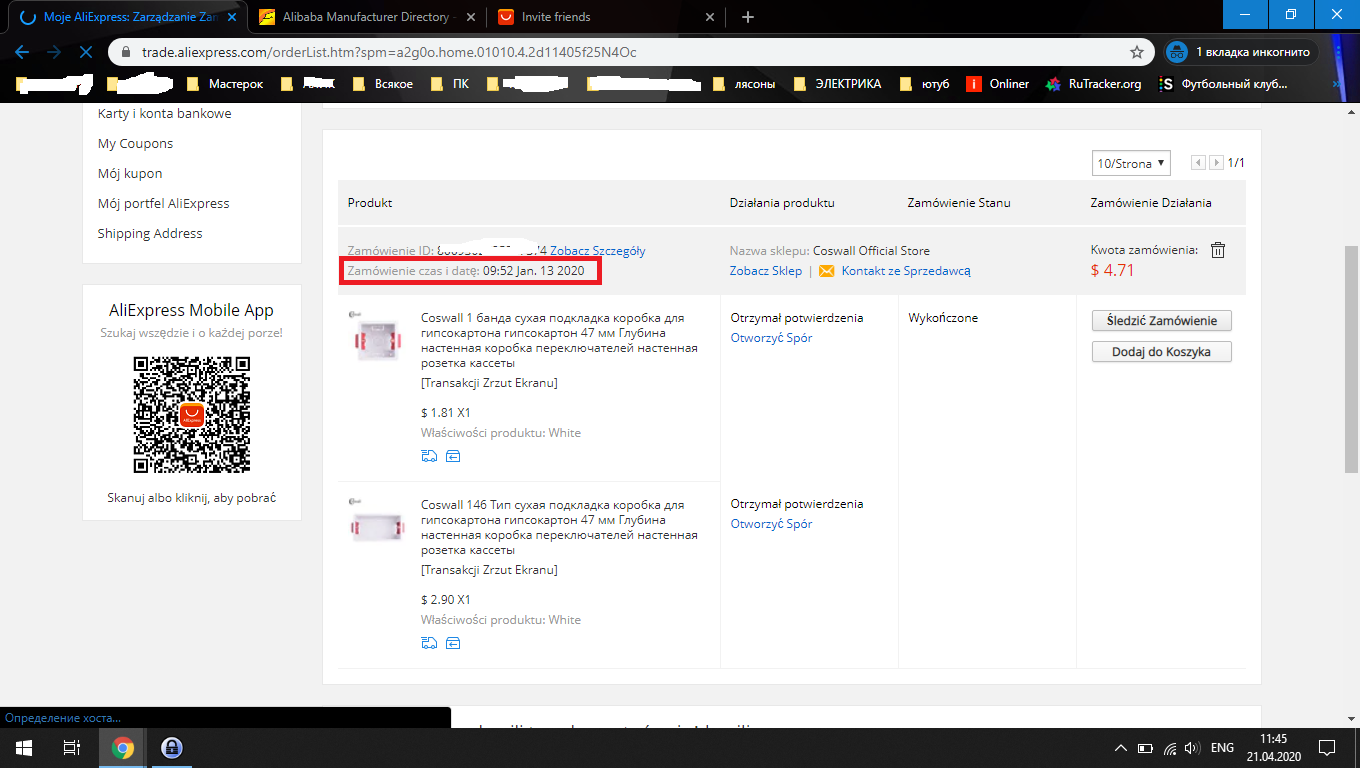The height and width of the screenshot is (768, 1360).
Task: Visit the store via Zobacz Sklep
Action: (x=766, y=271)
